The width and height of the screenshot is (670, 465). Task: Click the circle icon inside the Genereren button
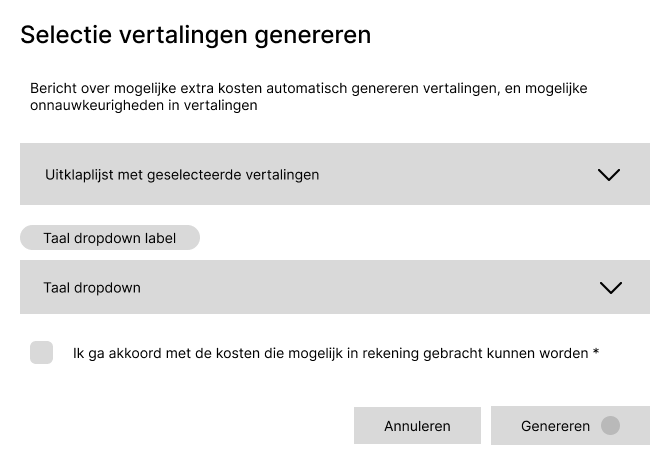click(610, 426)
